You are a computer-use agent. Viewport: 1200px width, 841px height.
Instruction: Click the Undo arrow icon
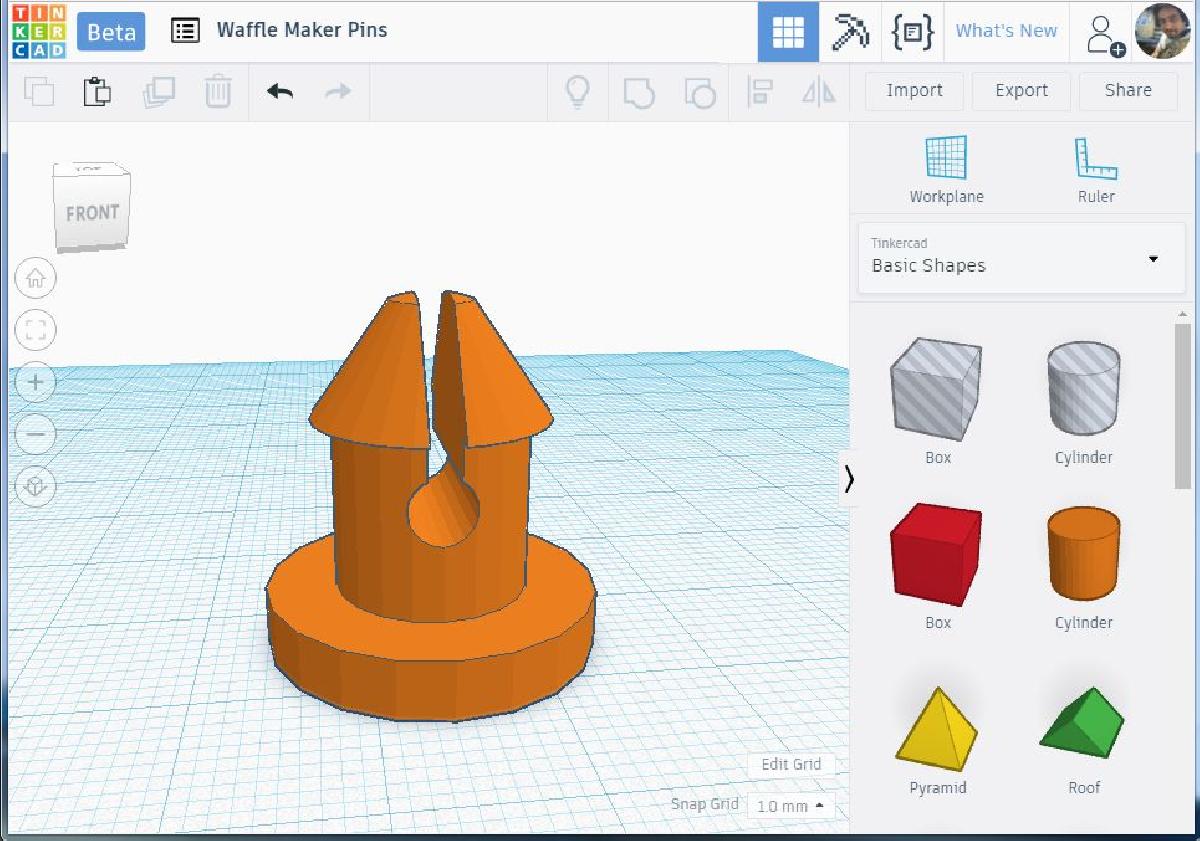[x=280, y=92]
